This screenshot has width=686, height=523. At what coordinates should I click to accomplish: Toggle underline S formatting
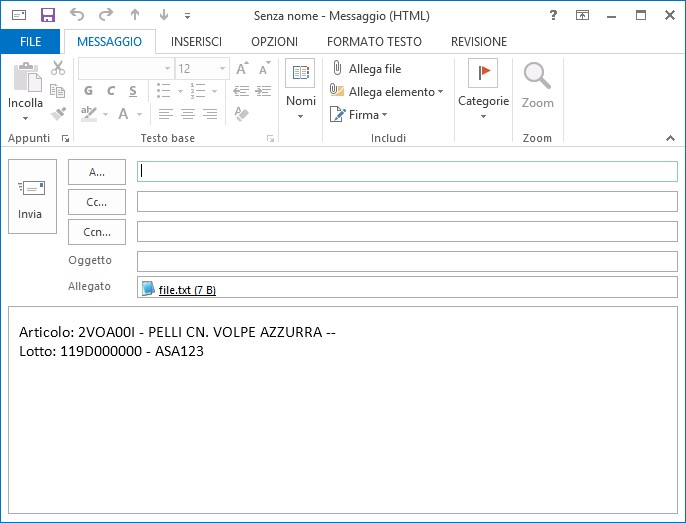point(133,91)
